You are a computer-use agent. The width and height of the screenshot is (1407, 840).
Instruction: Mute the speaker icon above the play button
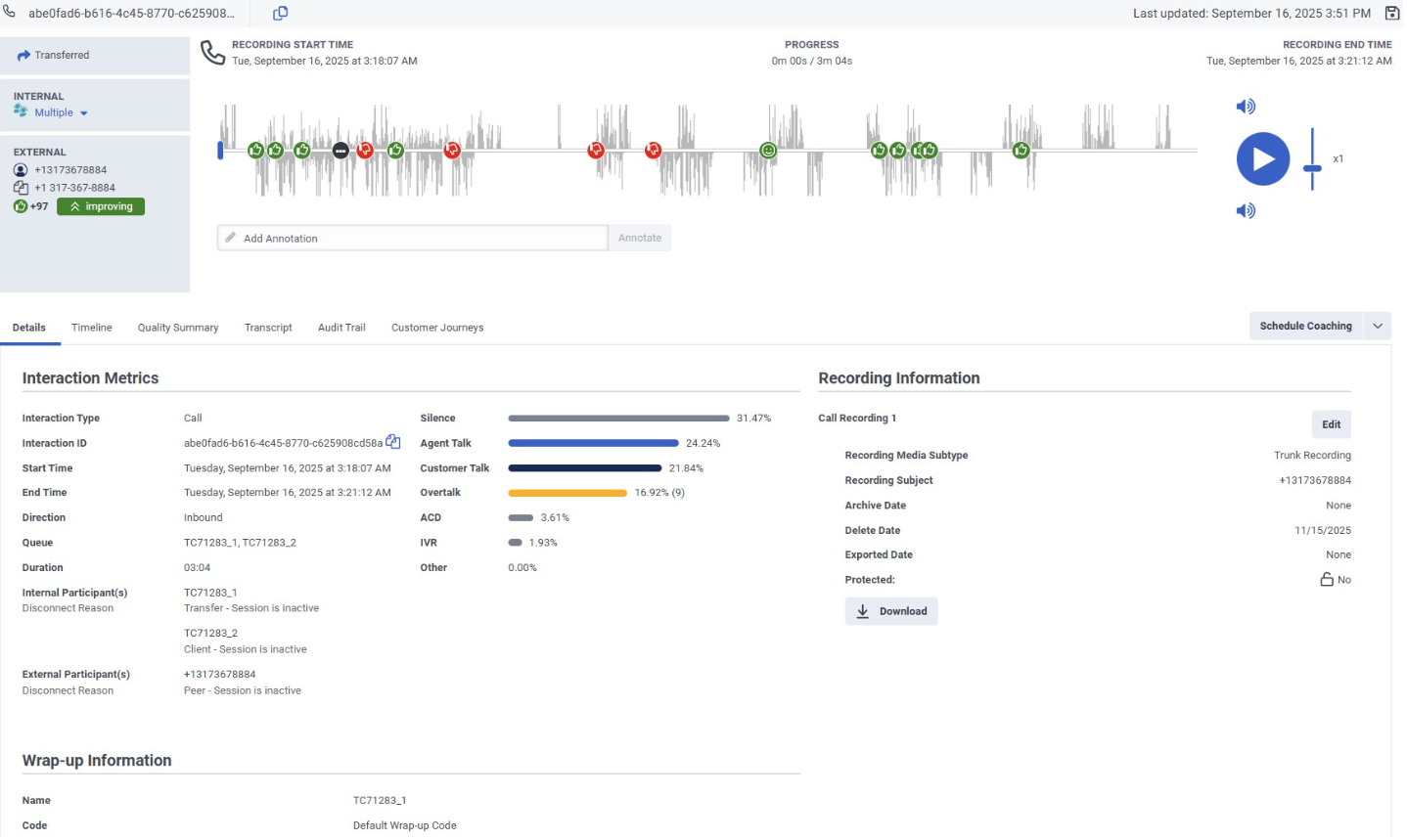click(1245, 107)
